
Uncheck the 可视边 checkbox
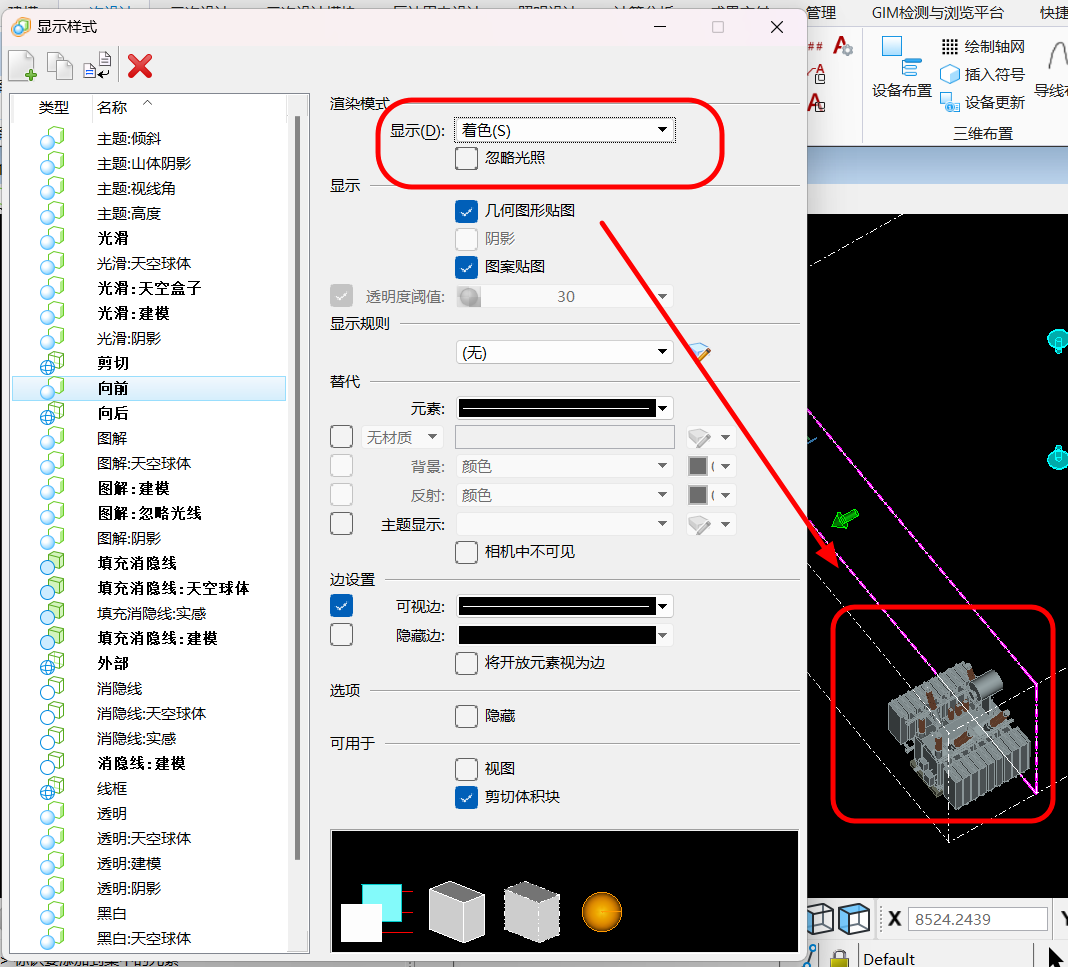click(341, 605)
